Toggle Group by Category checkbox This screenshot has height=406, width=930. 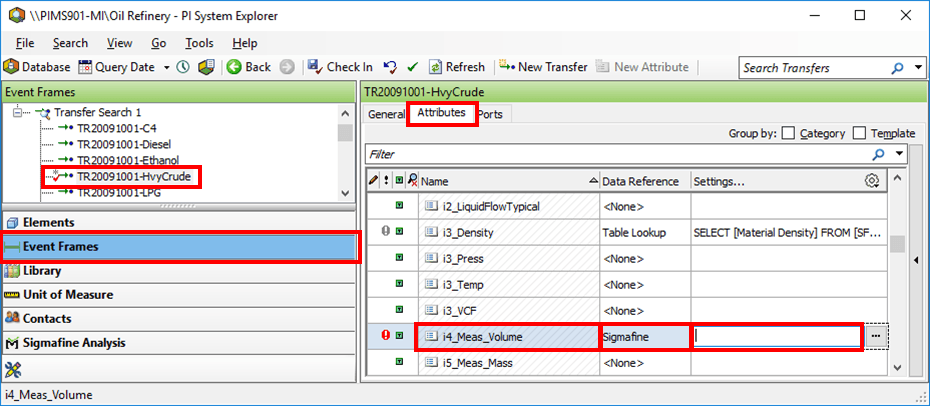(x=788, y=133)
